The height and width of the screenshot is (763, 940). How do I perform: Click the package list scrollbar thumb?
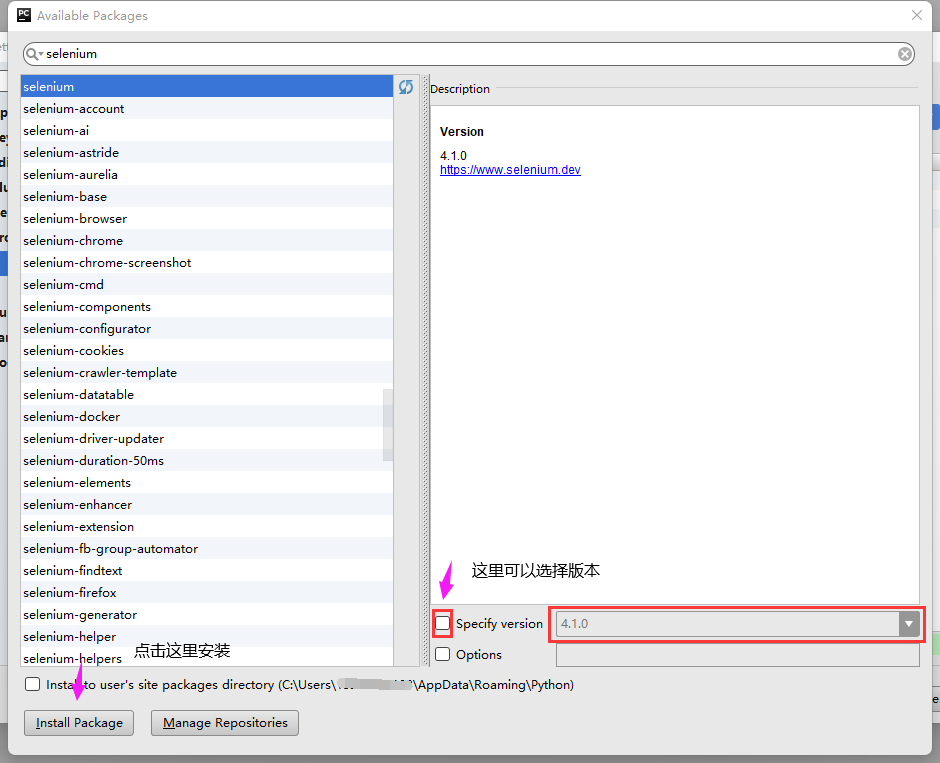tap(388, 425)
